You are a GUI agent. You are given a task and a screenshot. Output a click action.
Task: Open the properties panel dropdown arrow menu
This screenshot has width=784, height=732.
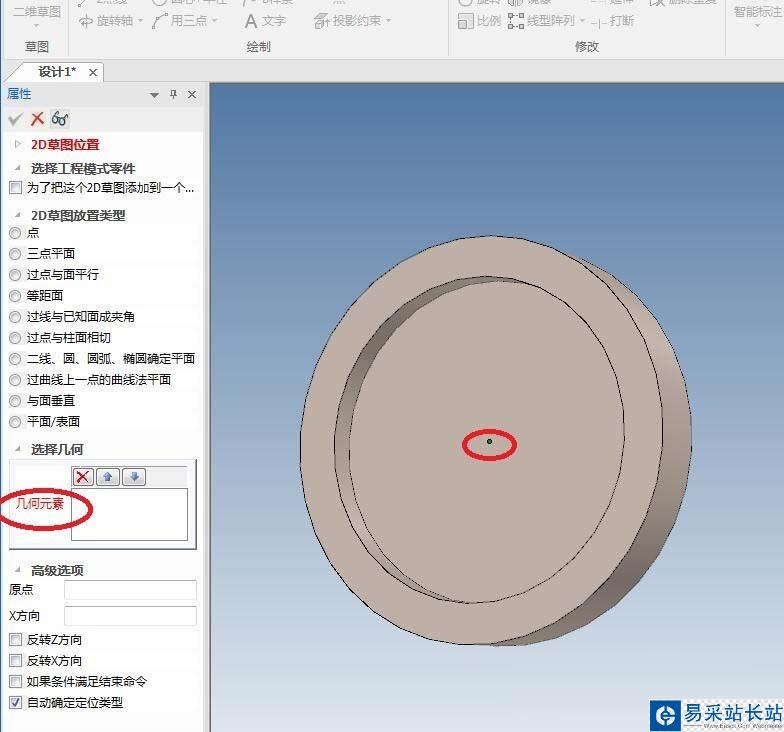pos(154,95)
